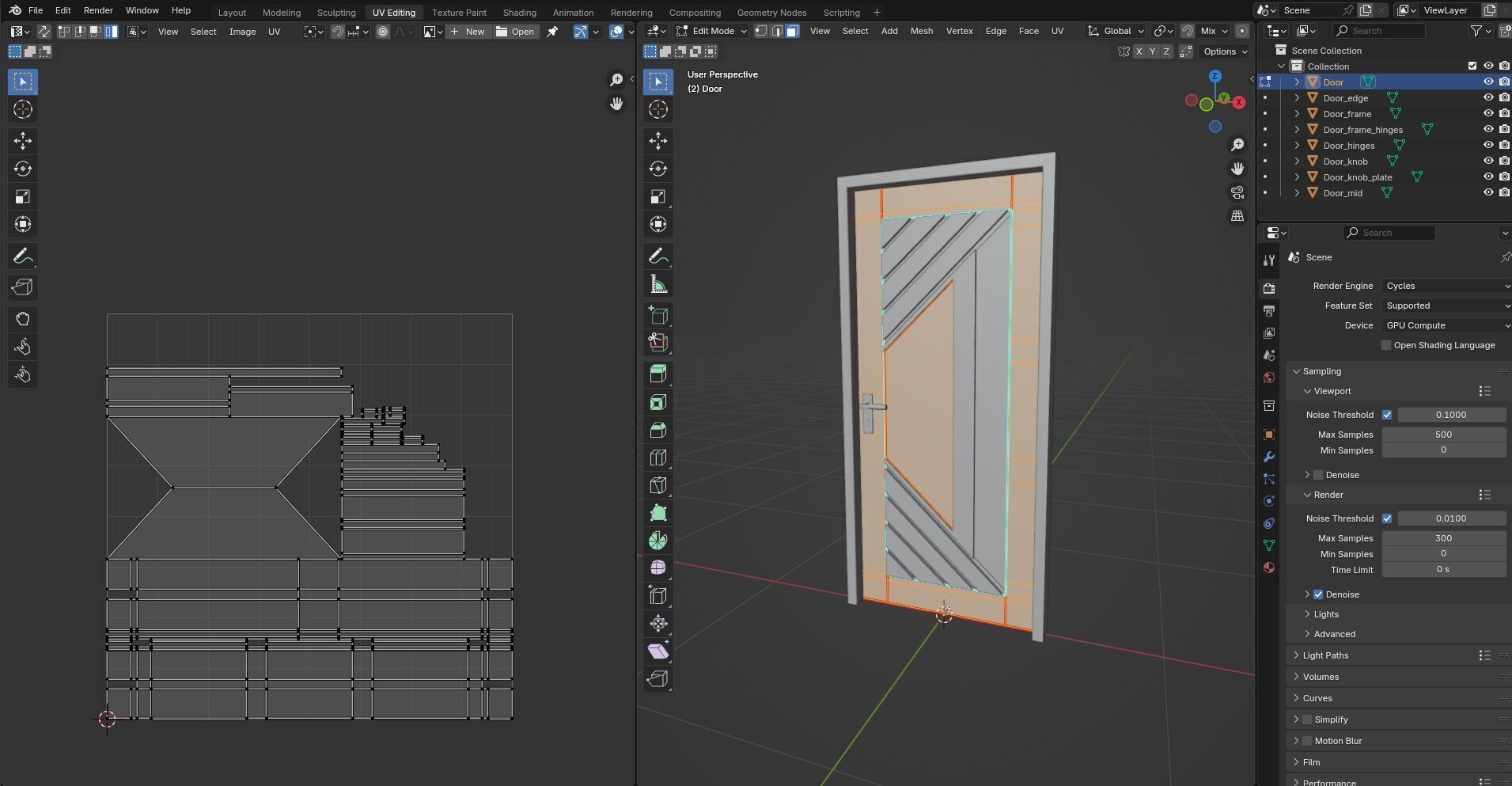This screenshot has height=786, width=1512.
Task: Select the Annotate tool in 3D viewport
Action: coord(658,256)
